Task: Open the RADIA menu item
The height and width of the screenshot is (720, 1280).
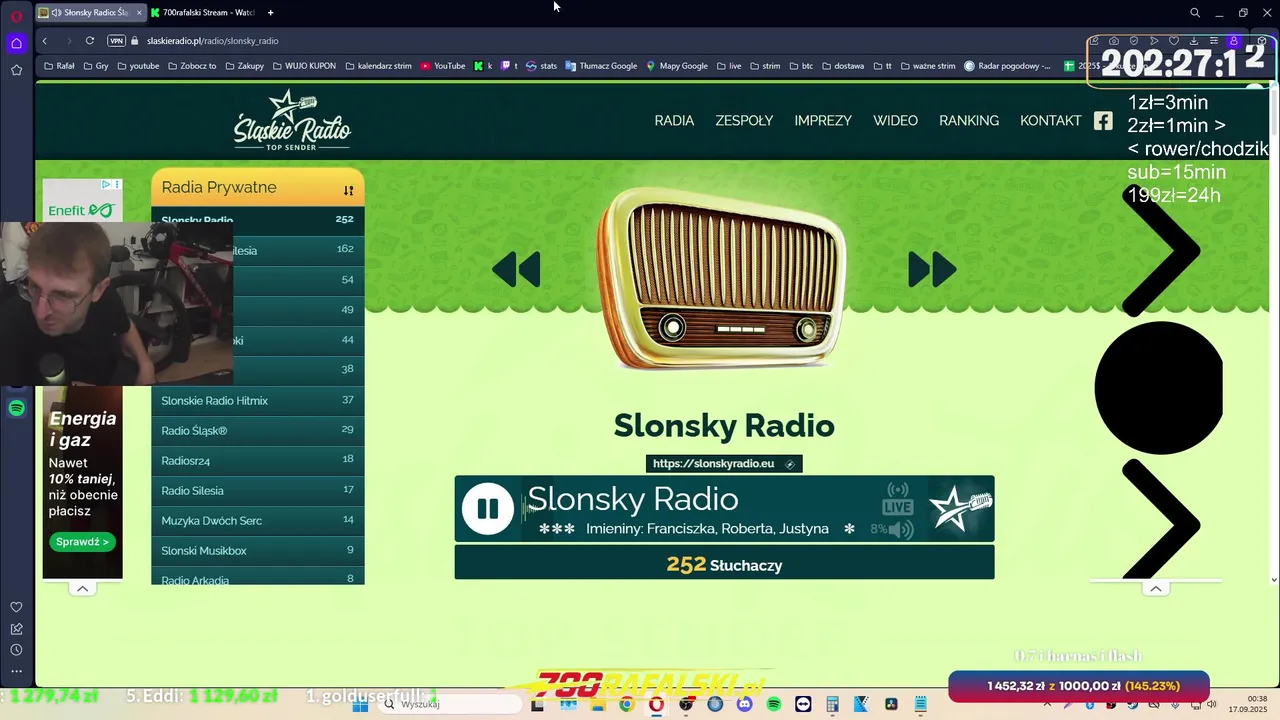Action: pyautogui.click(x=674, y=120)
